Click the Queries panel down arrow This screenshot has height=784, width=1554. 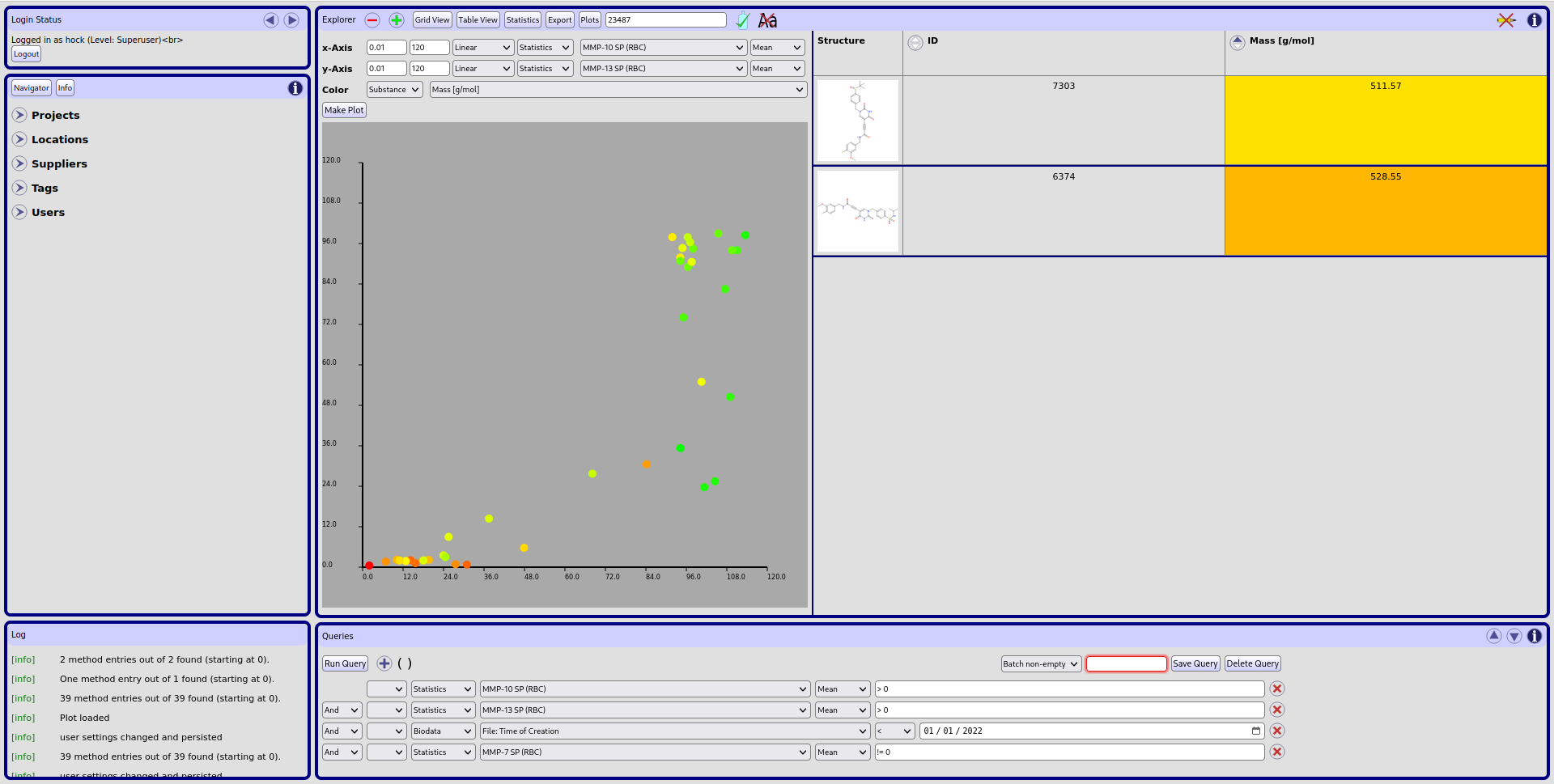(x=1514, y=636)
